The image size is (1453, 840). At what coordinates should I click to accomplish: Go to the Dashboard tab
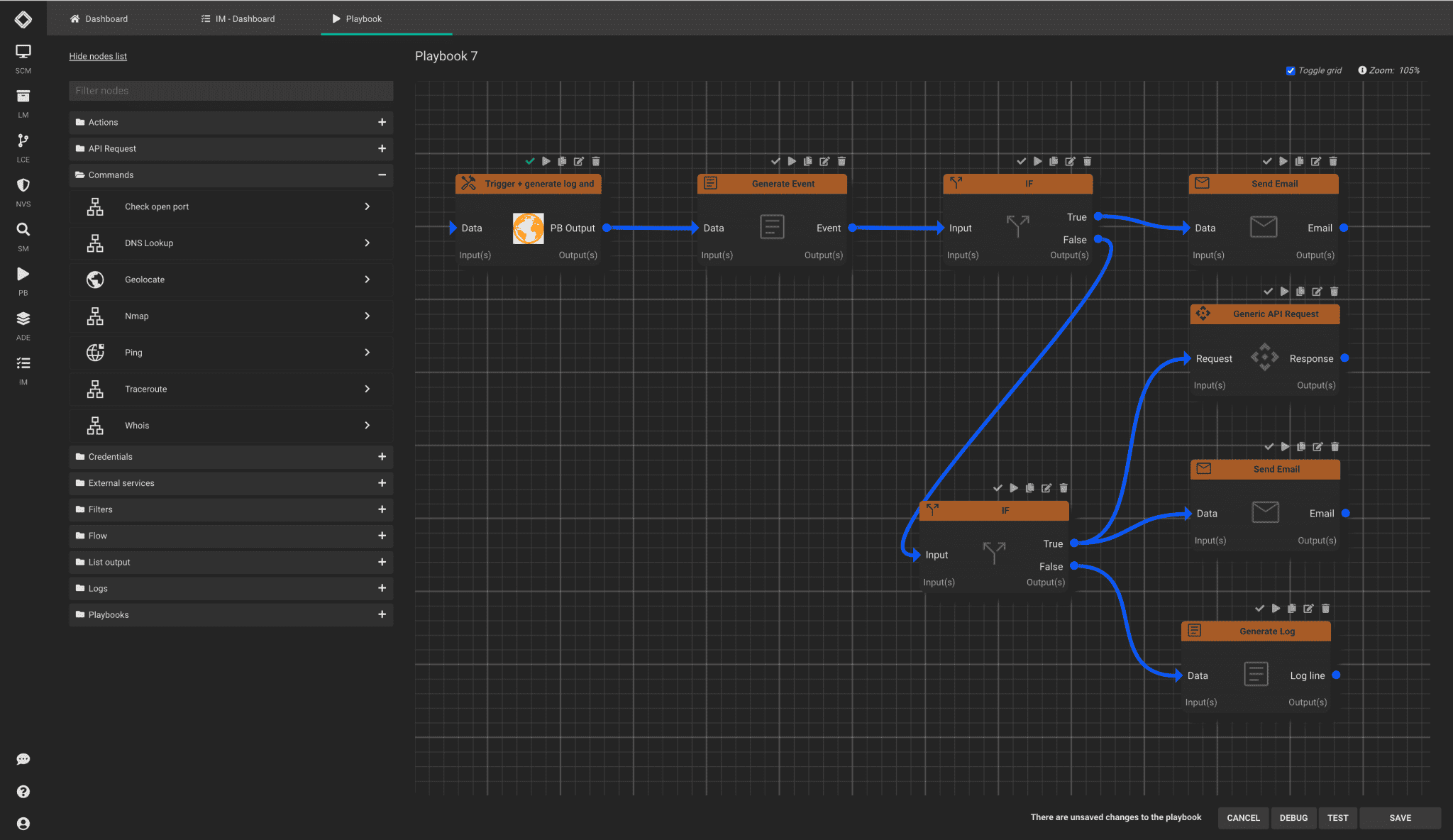click(x=105, y=19)
